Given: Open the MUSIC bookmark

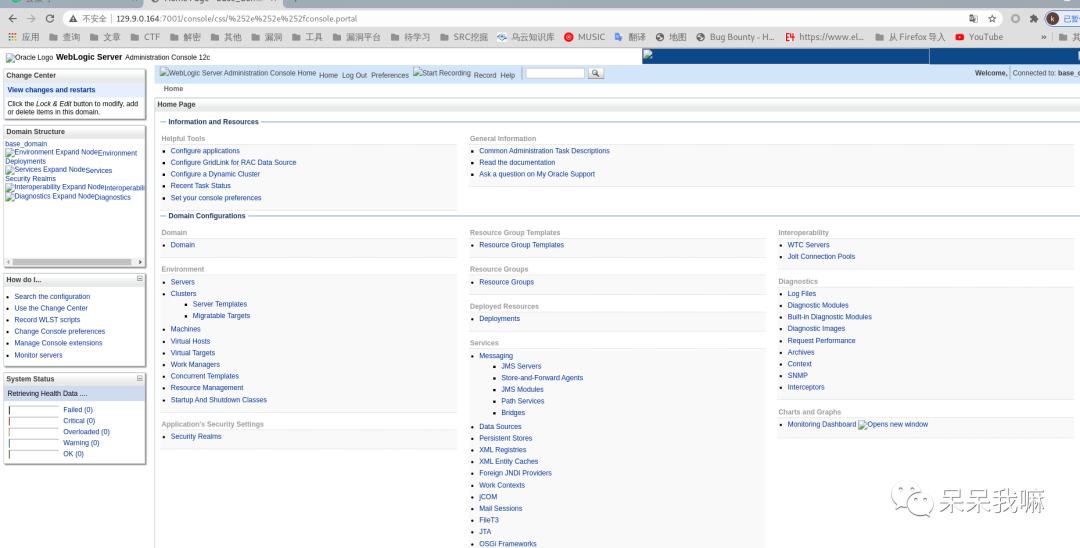Looking at the screenshot, I should (x=584, y=37).
